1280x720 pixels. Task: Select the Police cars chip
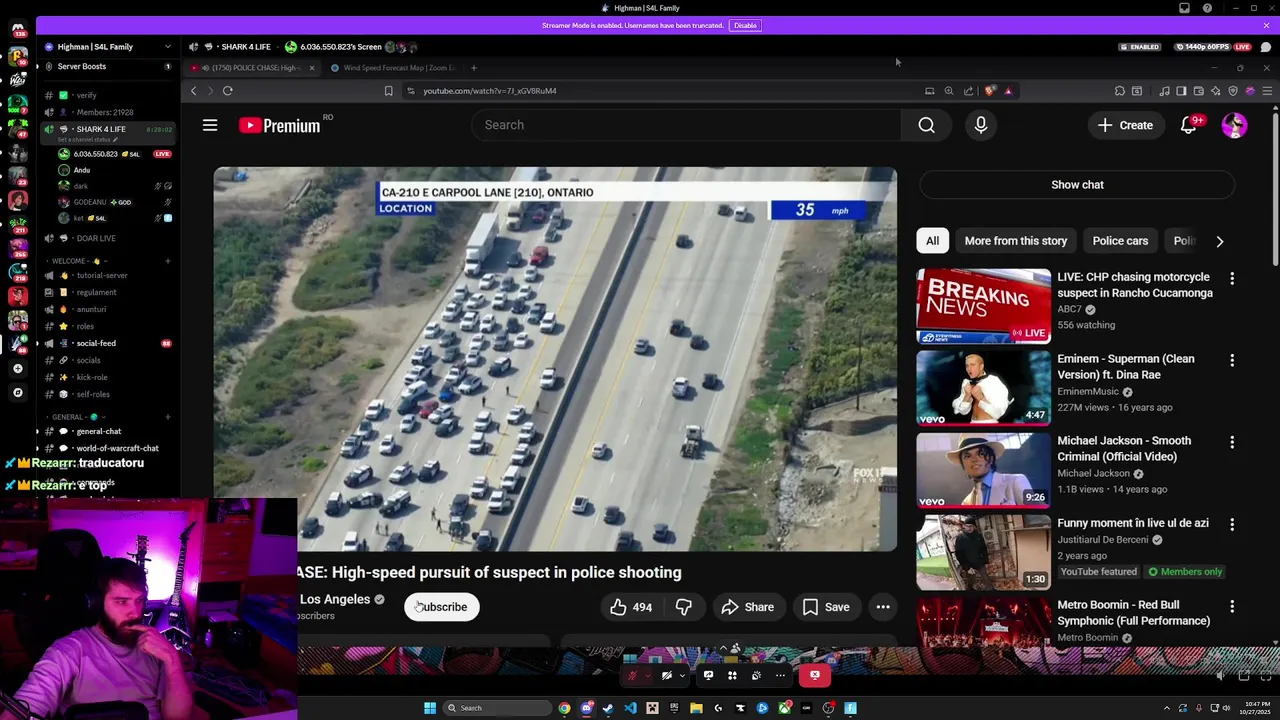(x=1120, y=241)
